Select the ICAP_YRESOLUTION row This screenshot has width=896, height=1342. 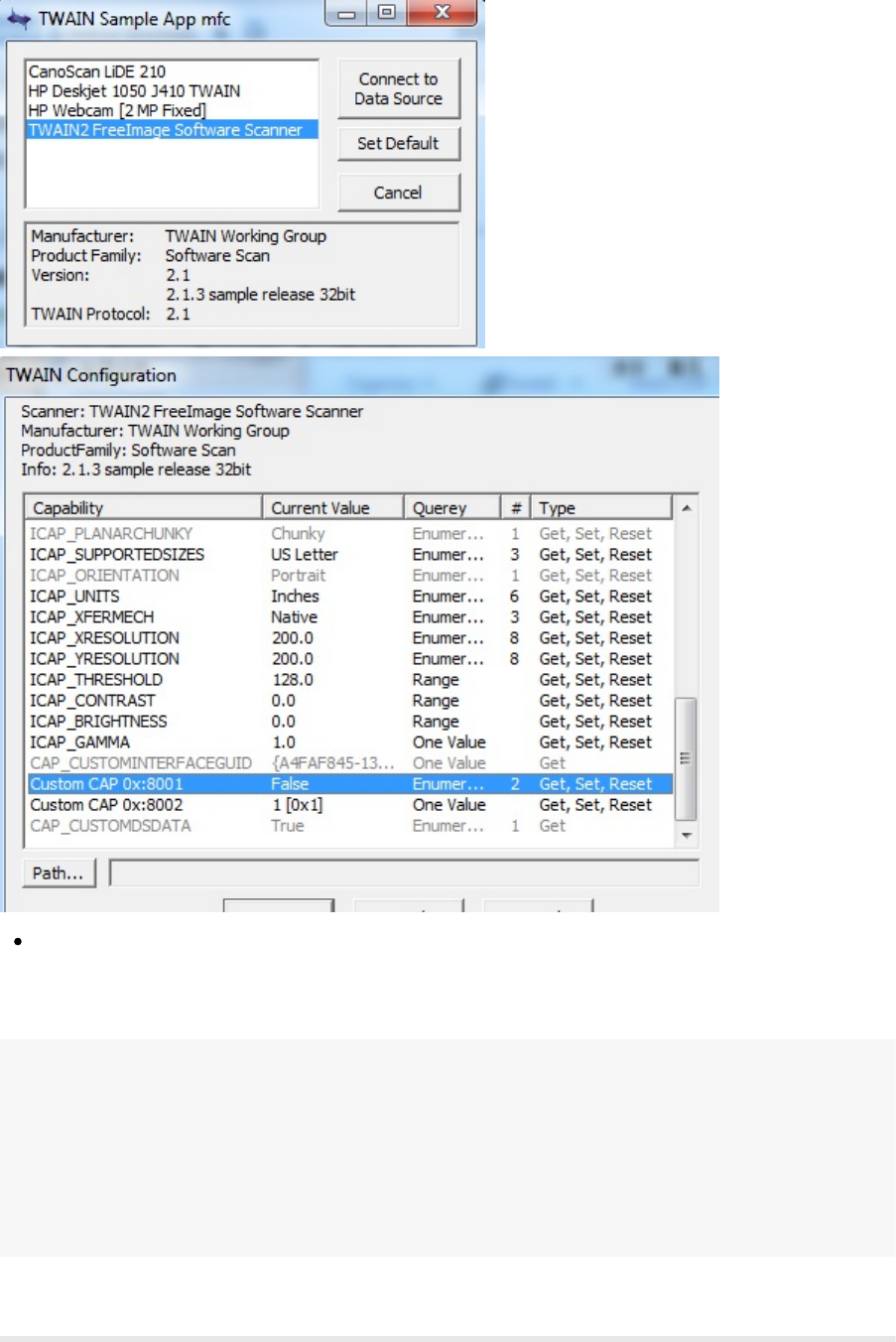349,659
